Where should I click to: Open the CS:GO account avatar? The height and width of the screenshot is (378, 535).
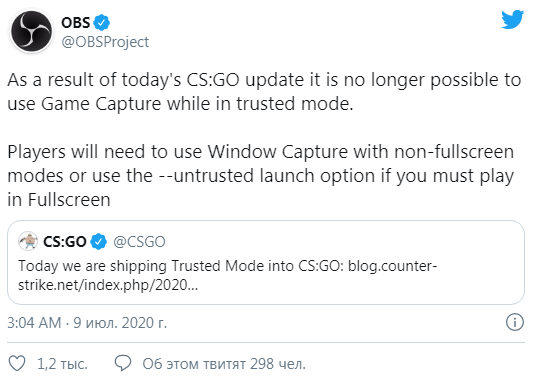click(x=28, y=241)
